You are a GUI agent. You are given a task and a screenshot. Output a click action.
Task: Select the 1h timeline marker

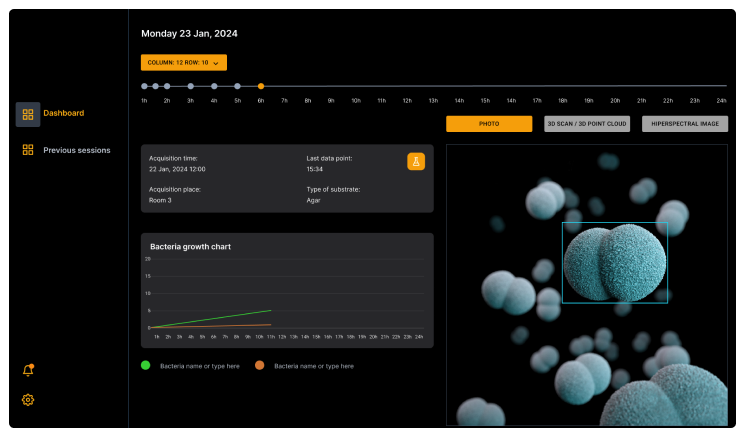pyautogui.click(x=144, y=86)
